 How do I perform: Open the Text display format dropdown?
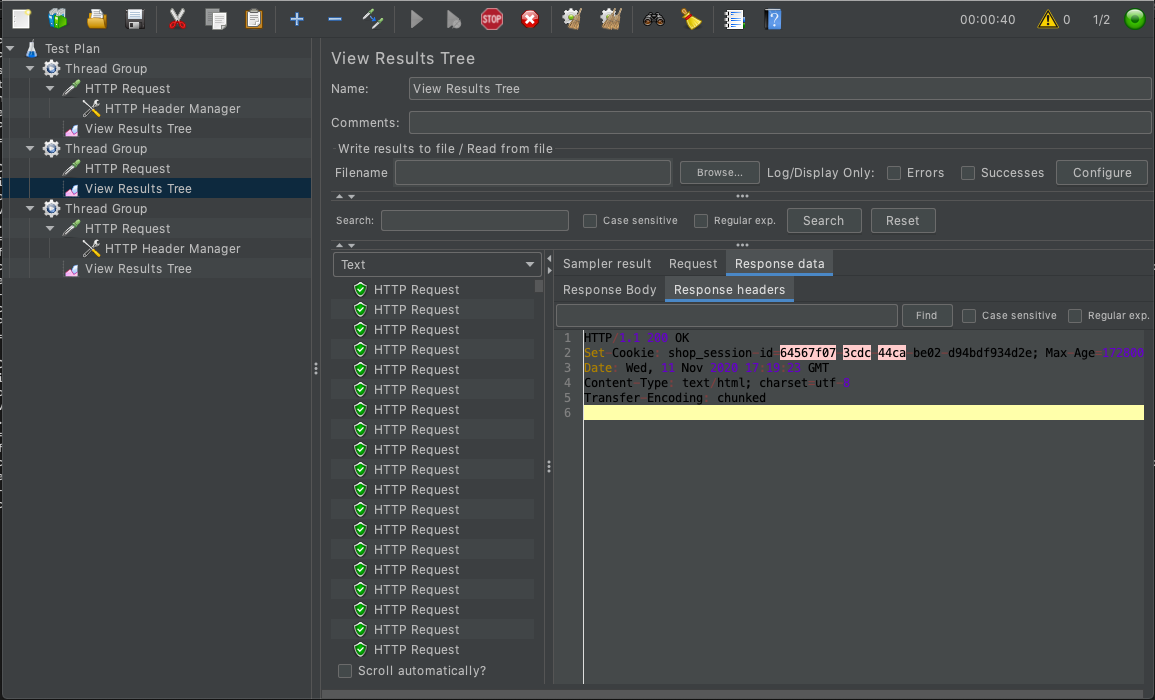(437, 263)
